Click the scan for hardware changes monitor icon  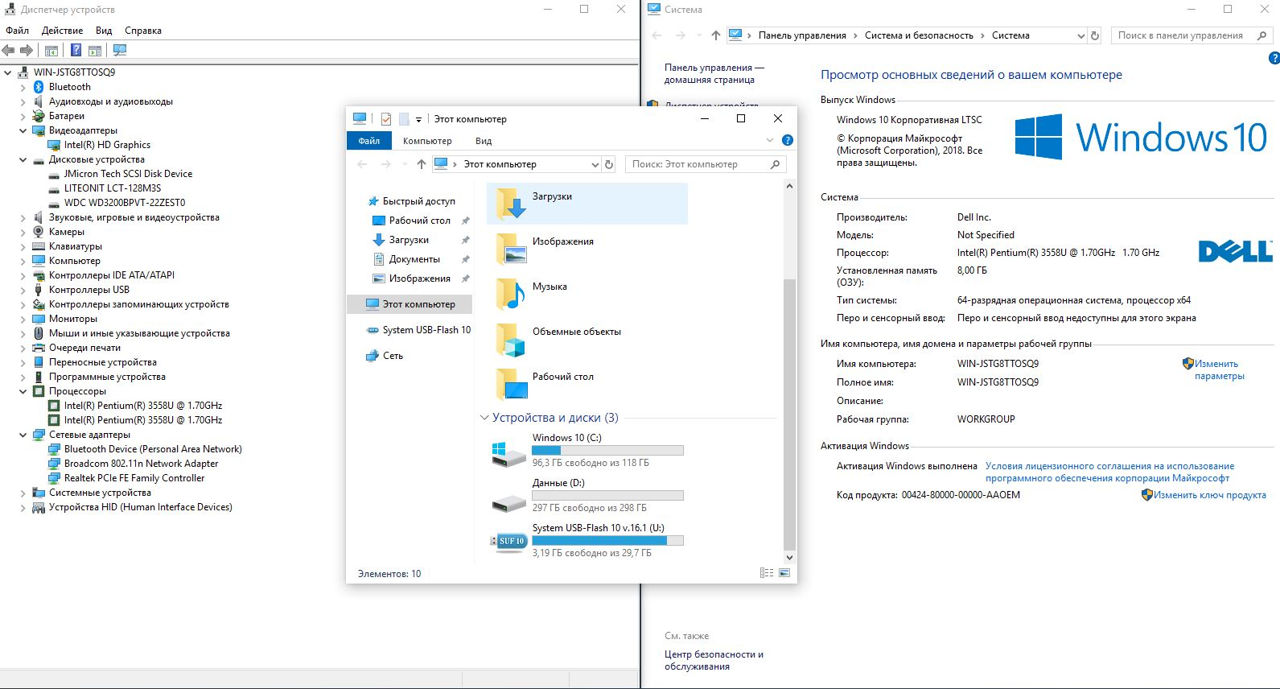click(120, 50)
